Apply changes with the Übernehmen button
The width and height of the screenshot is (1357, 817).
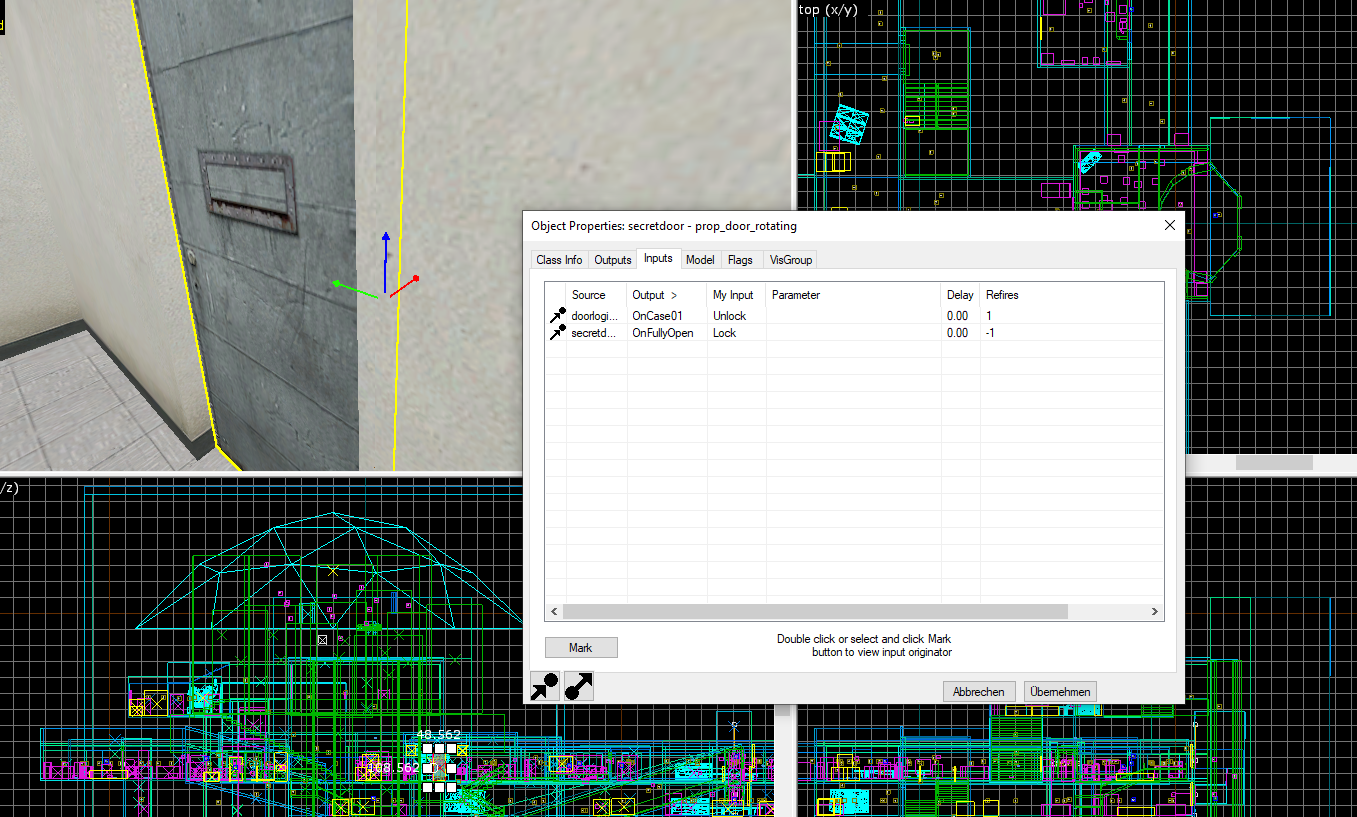[x=1060, y=692]
